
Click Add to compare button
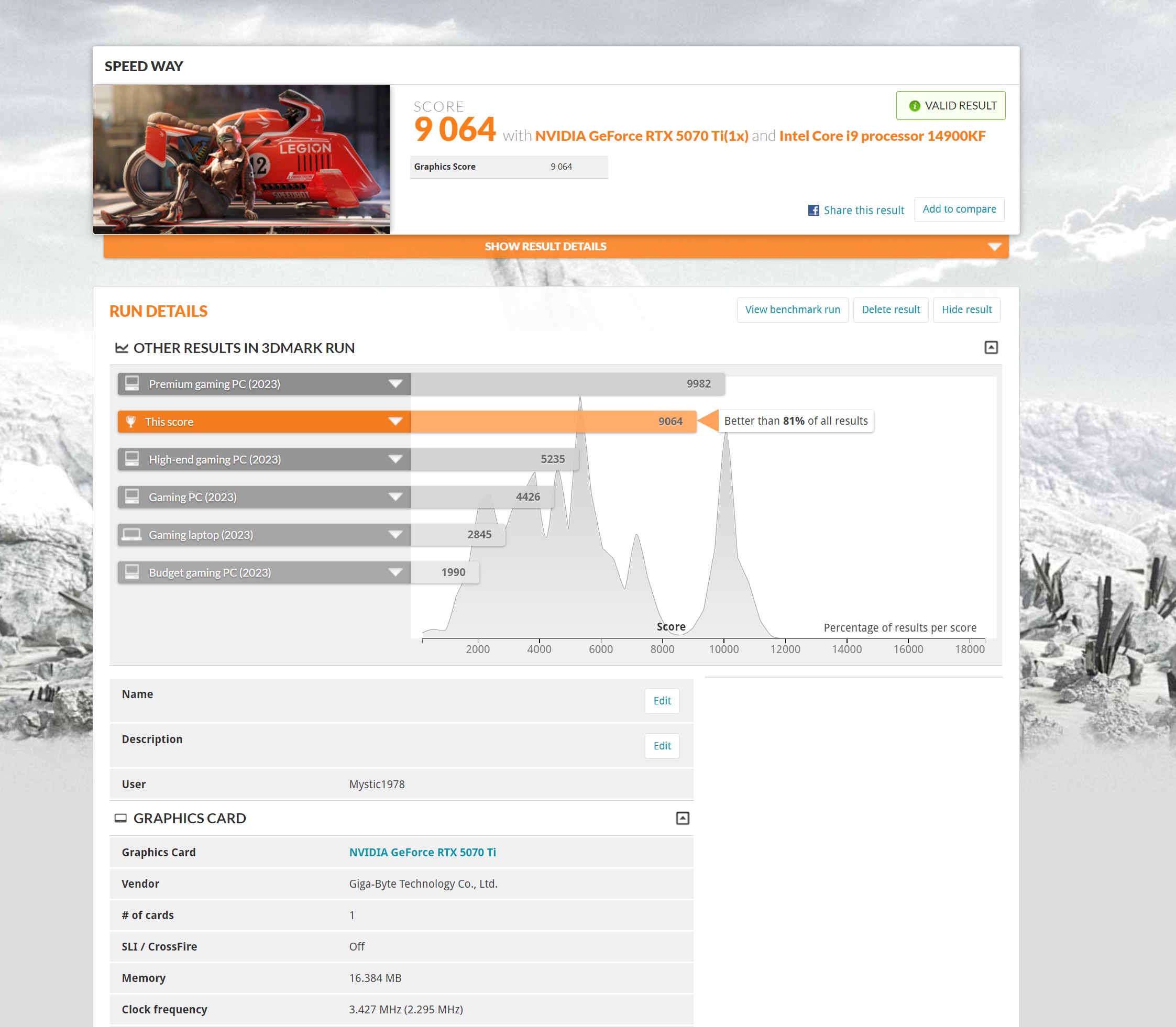click(959, 209)
